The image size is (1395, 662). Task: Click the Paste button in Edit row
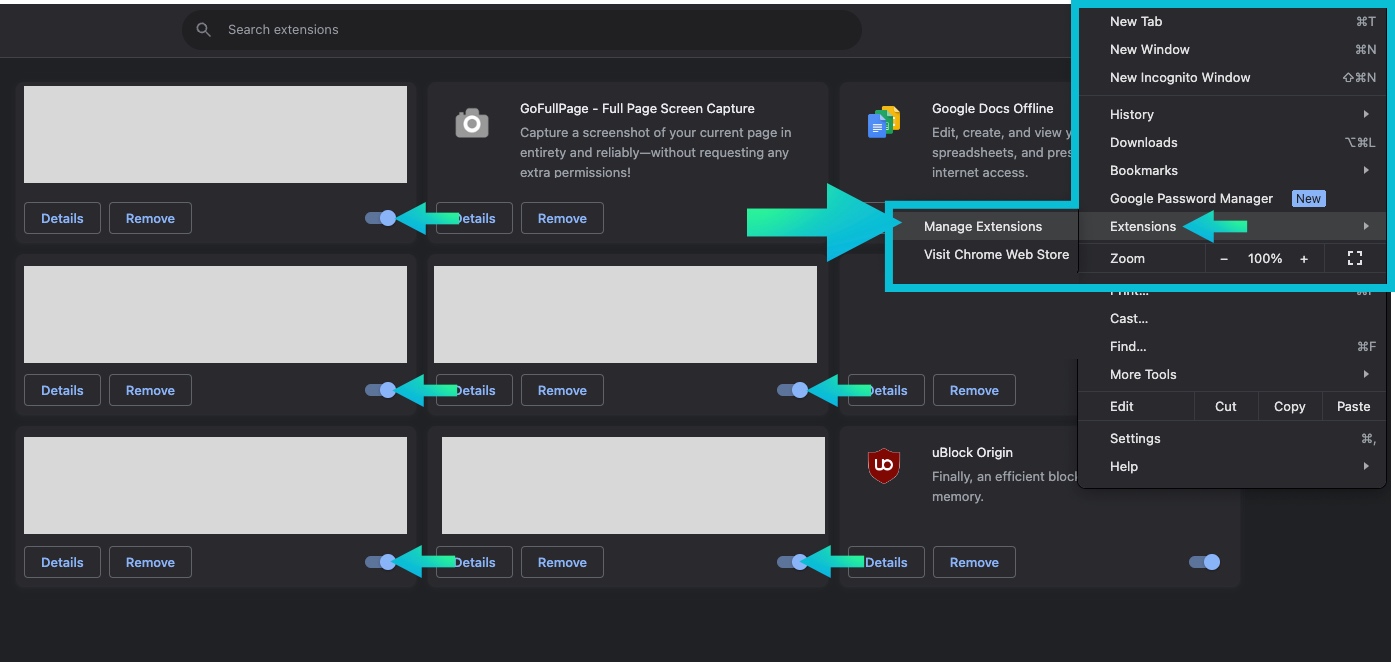tap(1353, 406)
